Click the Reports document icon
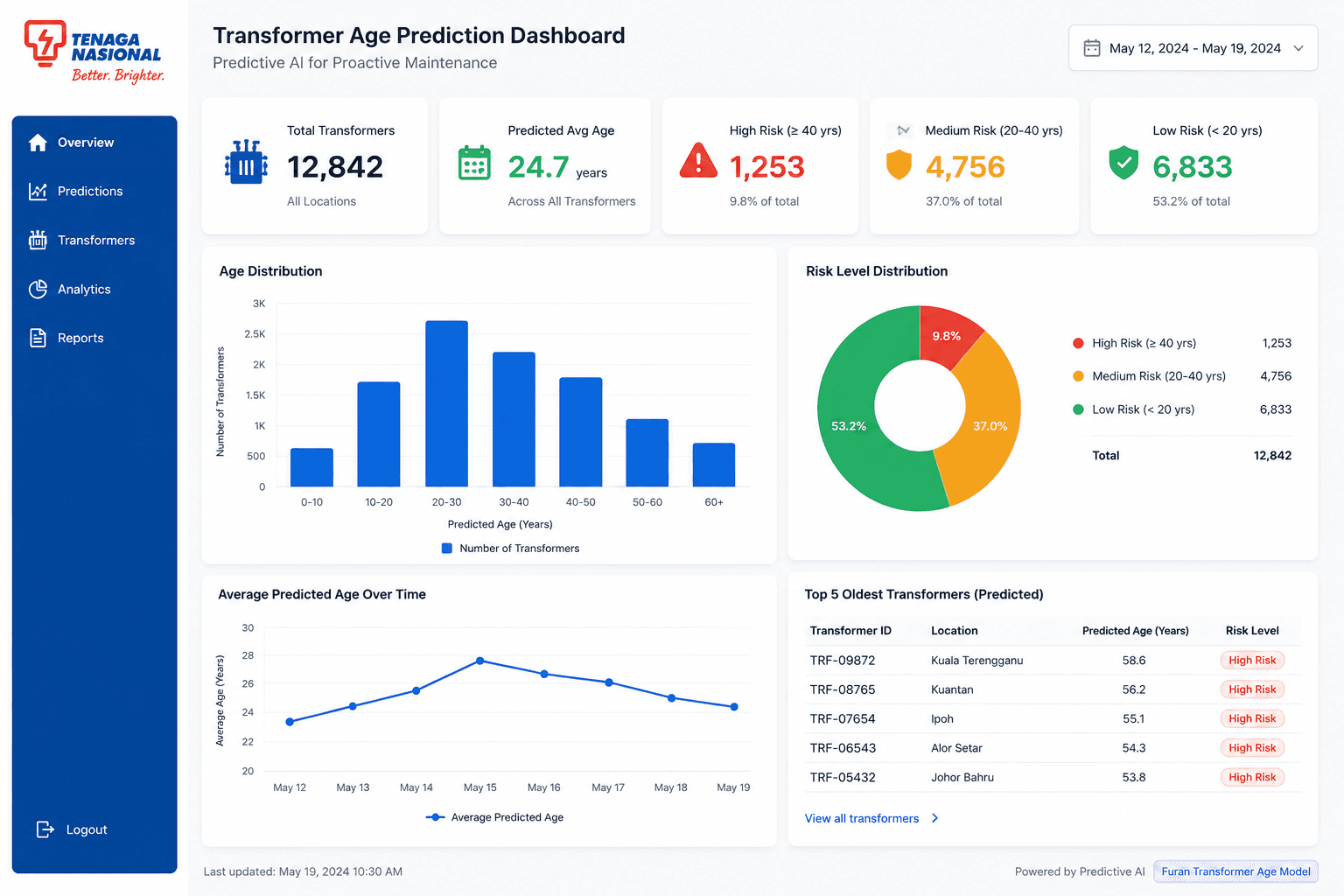The height and width of the screenshot is (896, 1344). tap(38, 338)
